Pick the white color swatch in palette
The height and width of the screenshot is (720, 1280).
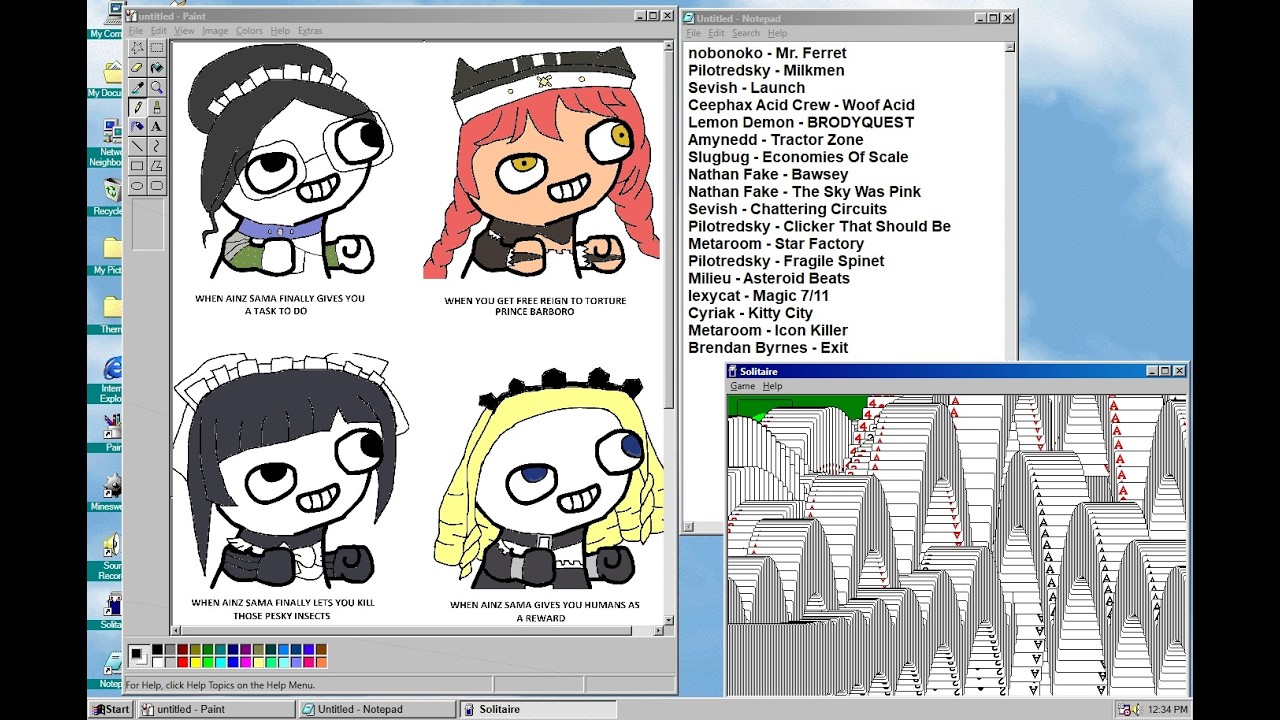(x=157, y=662)
